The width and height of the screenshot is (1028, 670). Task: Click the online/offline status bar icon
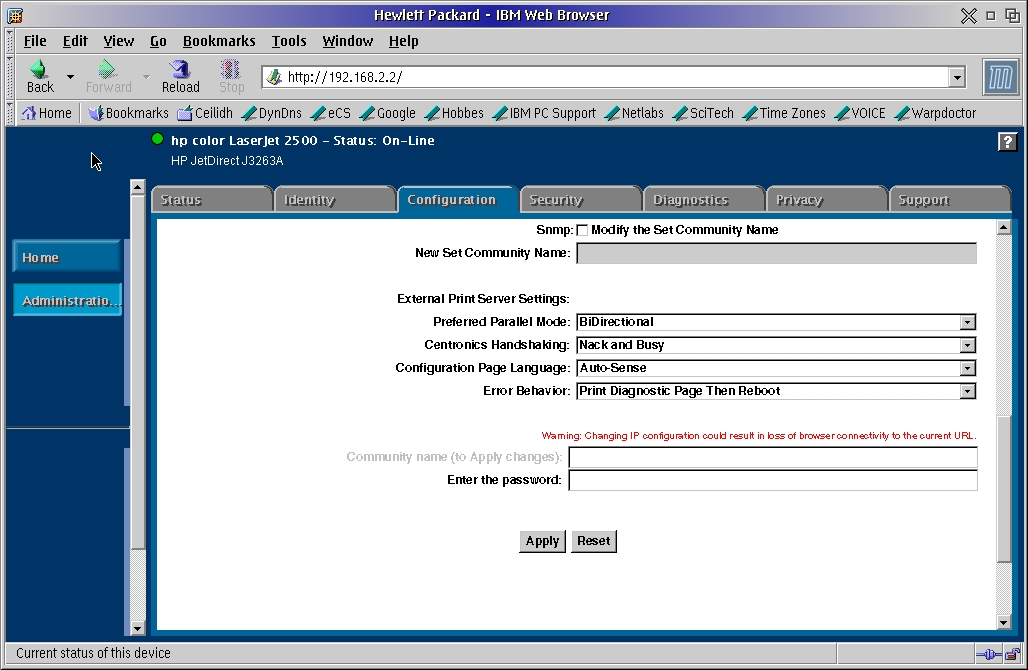(988, 654)
